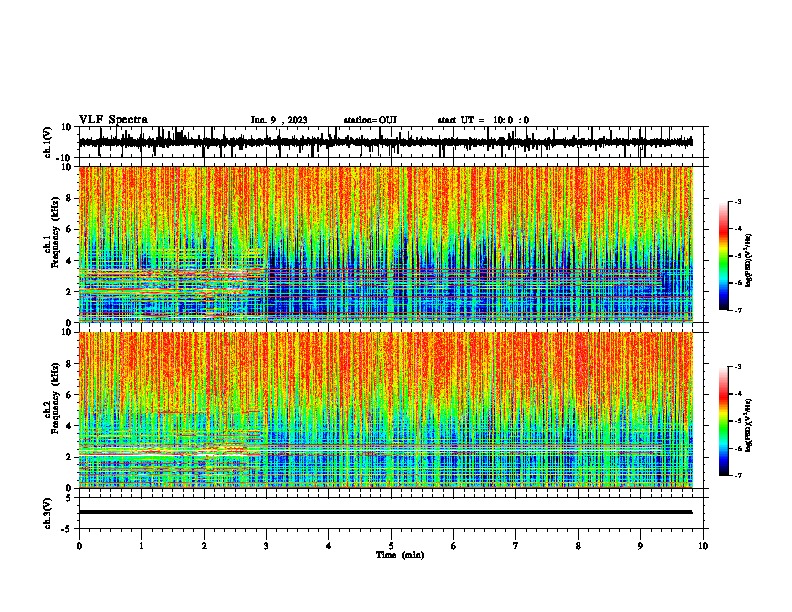Click time axis tick label "10"
792x612 pixels.
coord(703,546)
